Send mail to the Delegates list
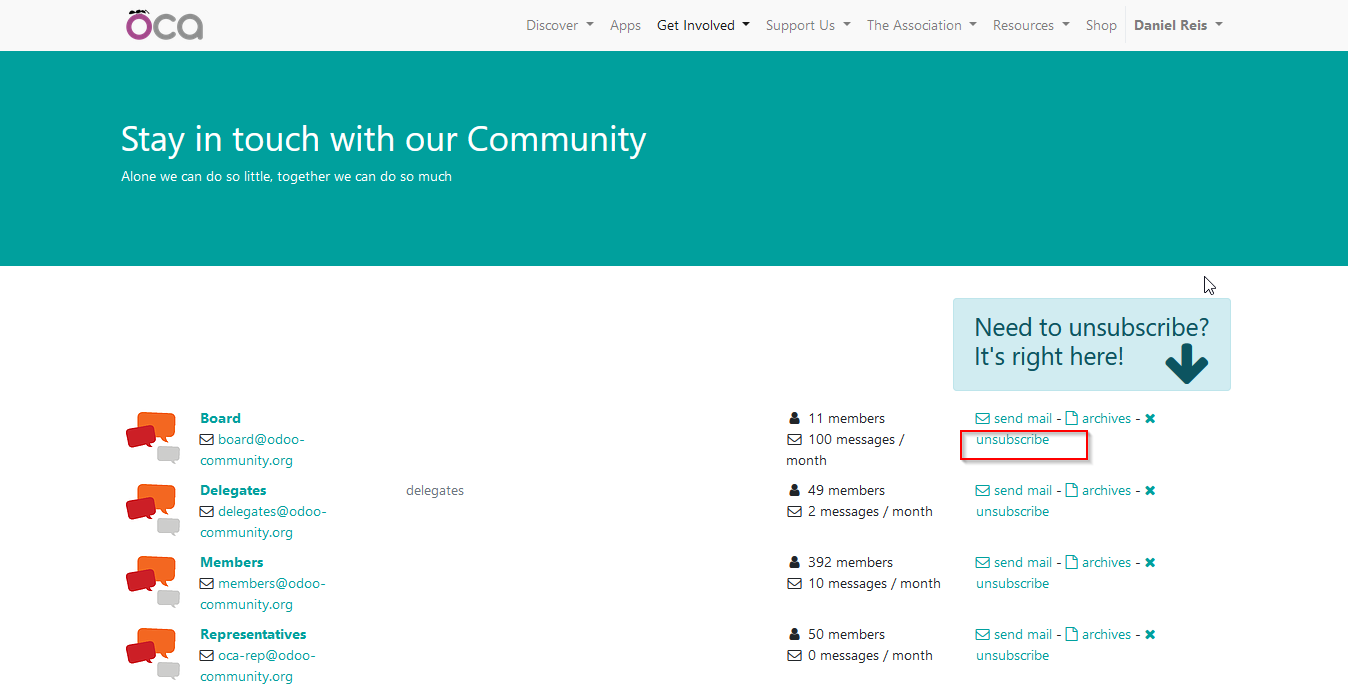Viewport: 1348px width, 690px height. click(x=1022, y=491)
